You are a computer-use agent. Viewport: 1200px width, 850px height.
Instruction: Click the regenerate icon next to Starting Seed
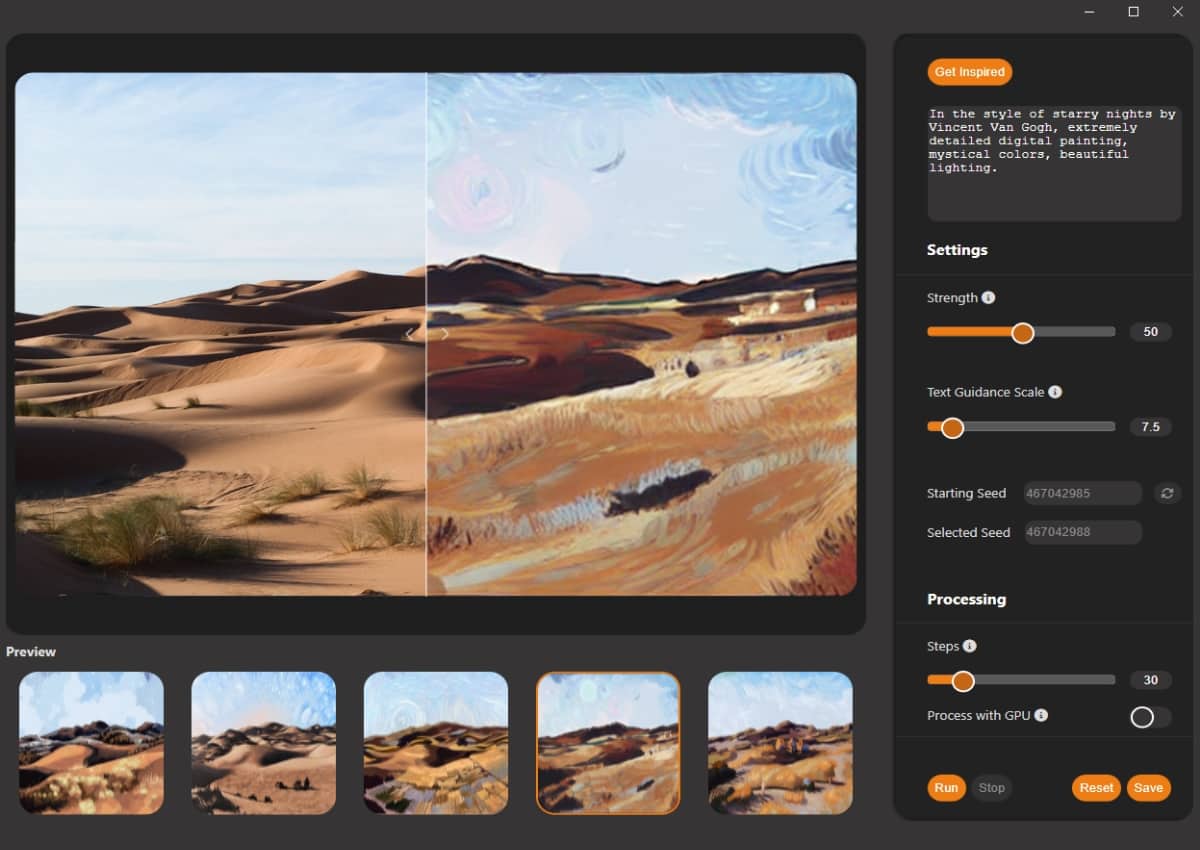[x=1168, y=493]
